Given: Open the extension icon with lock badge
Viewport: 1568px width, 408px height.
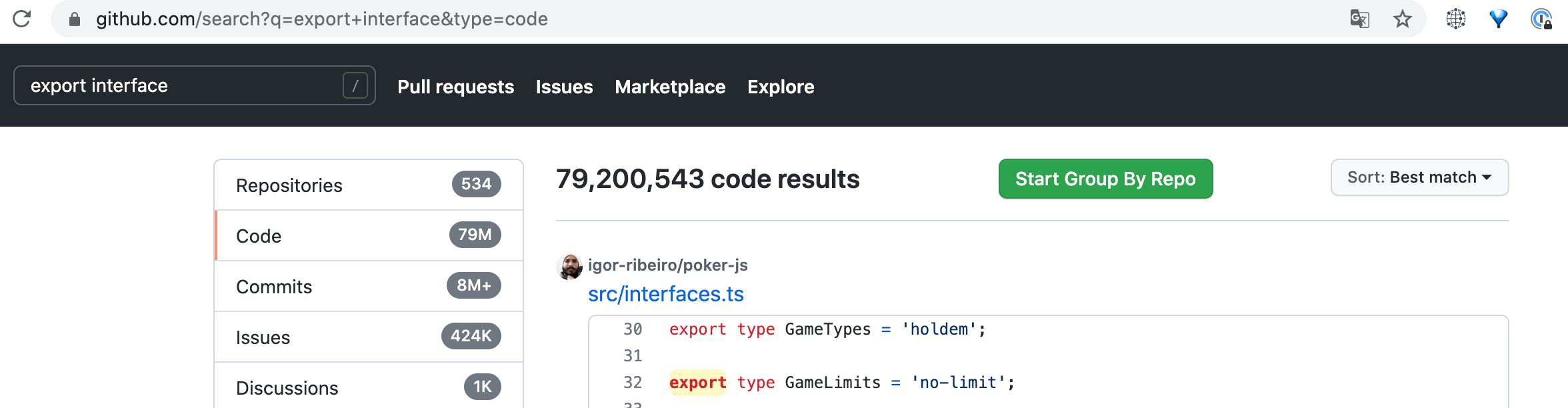Looking at the screenshot, I should pyautogui.click(x=1541, y=19).
